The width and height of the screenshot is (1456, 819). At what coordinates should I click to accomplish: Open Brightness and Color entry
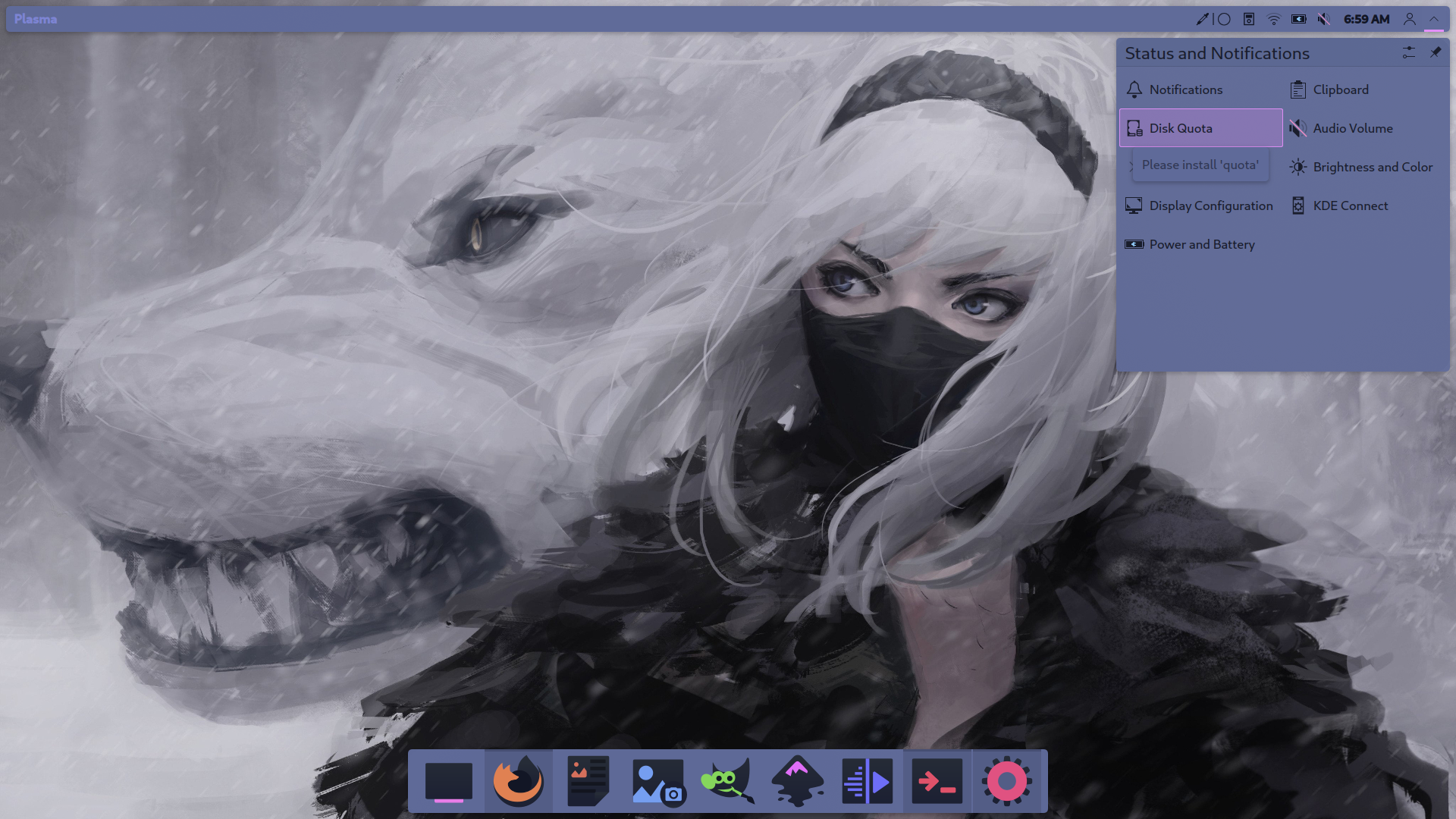point(1364,167)
